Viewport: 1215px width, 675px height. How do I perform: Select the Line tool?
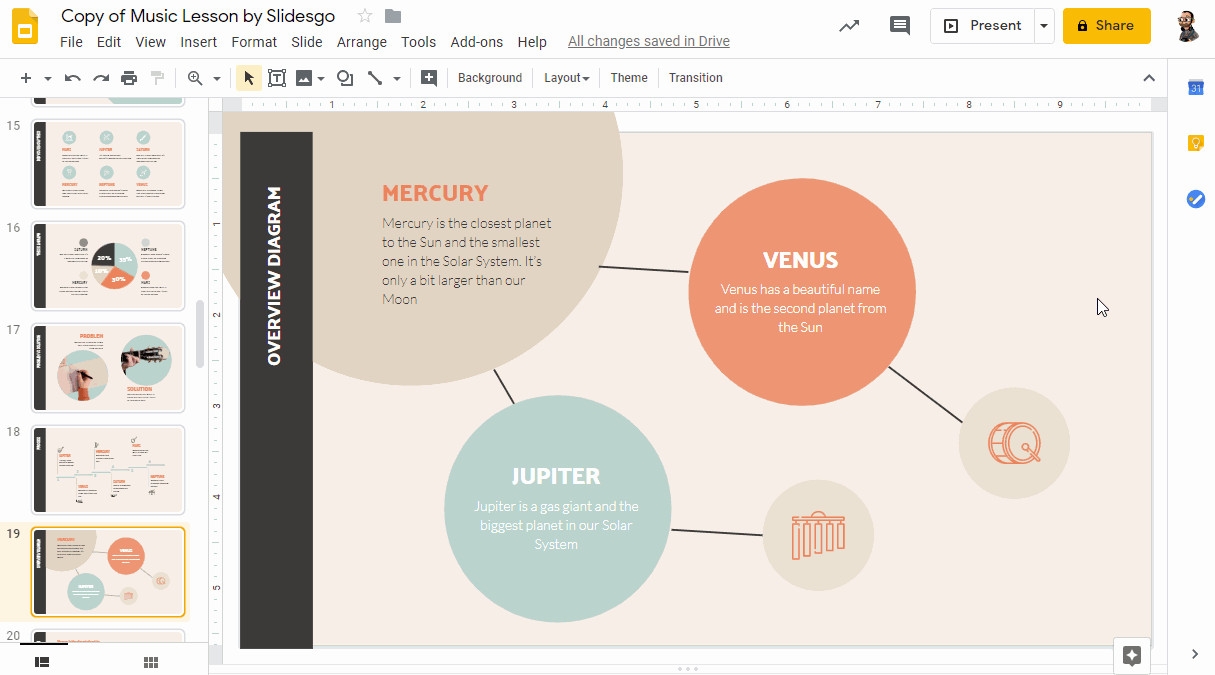[375, 78]
